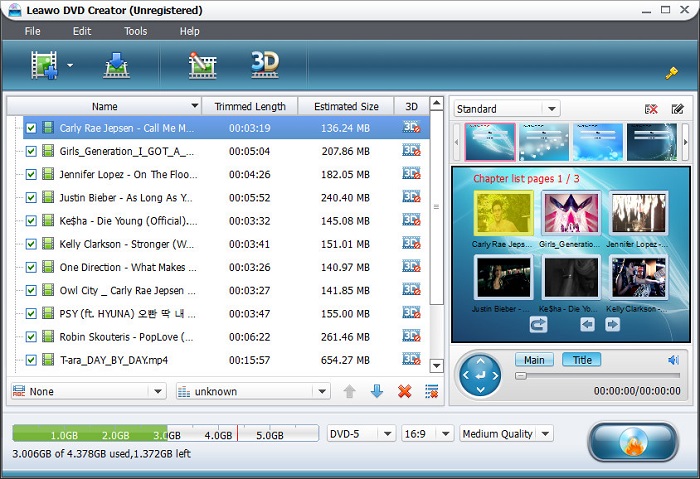
Task: Uncheck the Justin Bieber video checkbox
Action: point(32,197)
